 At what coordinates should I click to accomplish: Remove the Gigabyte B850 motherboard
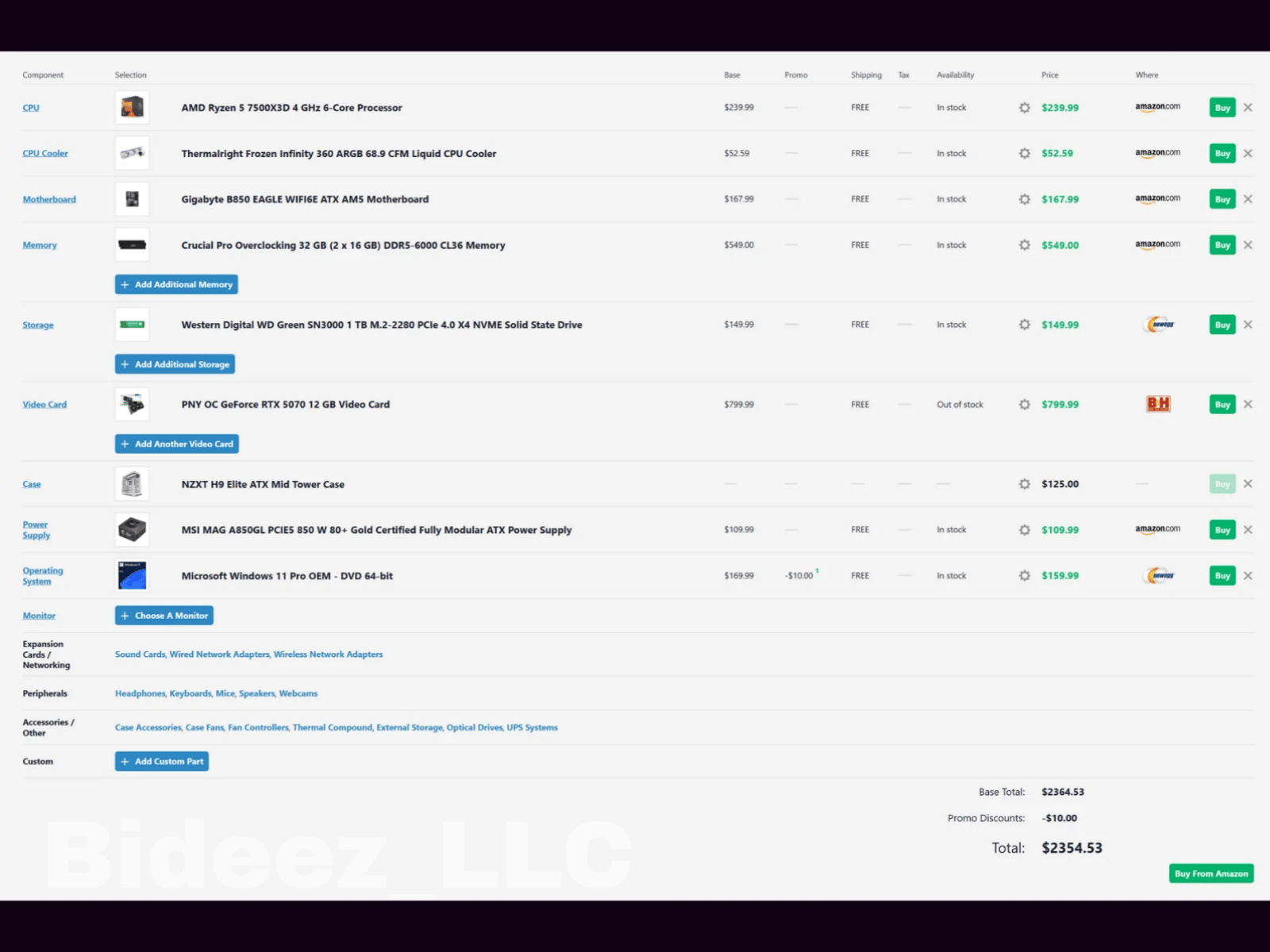point(1248,200)
